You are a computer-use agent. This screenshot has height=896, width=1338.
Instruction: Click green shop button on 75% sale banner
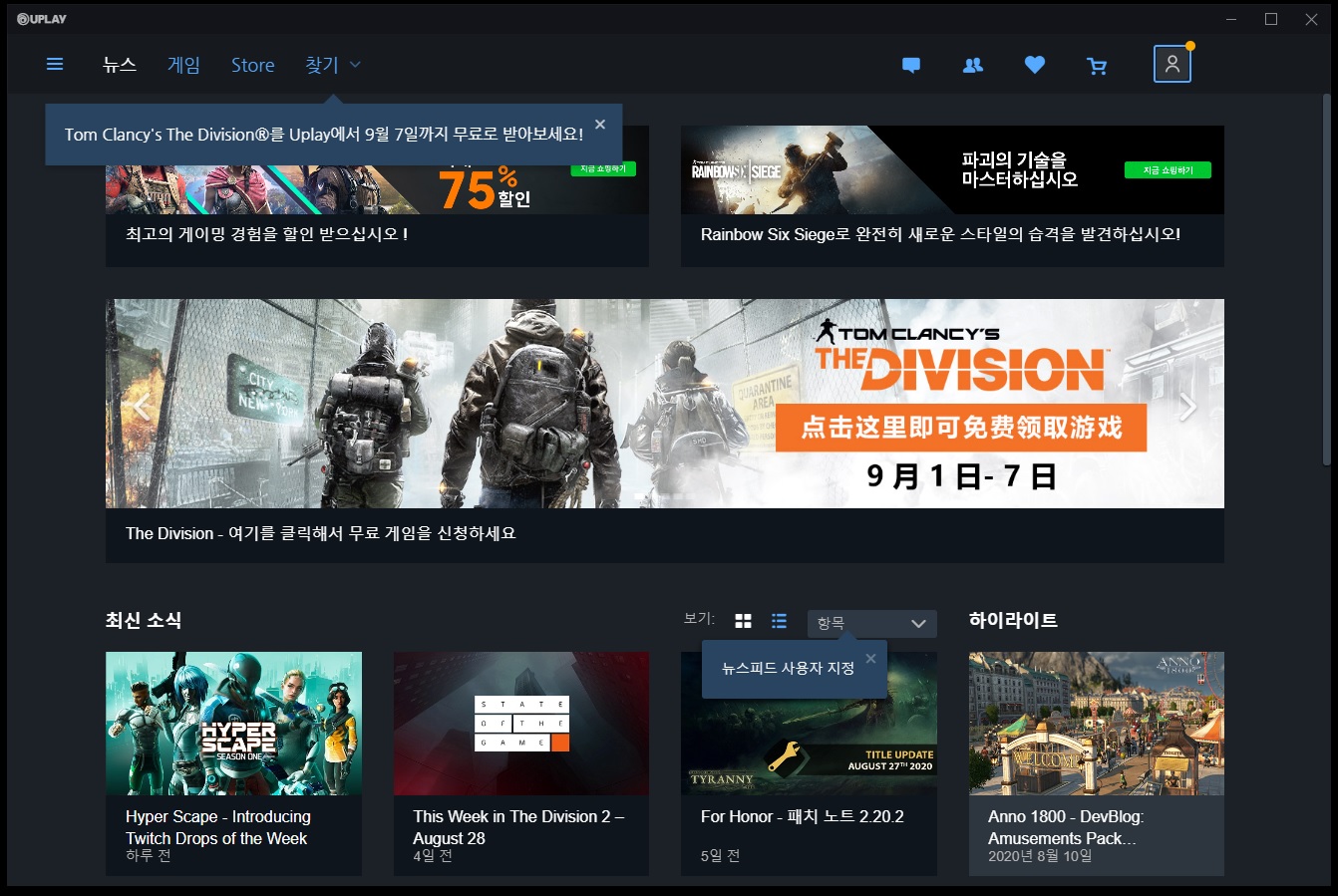[603, 169]
